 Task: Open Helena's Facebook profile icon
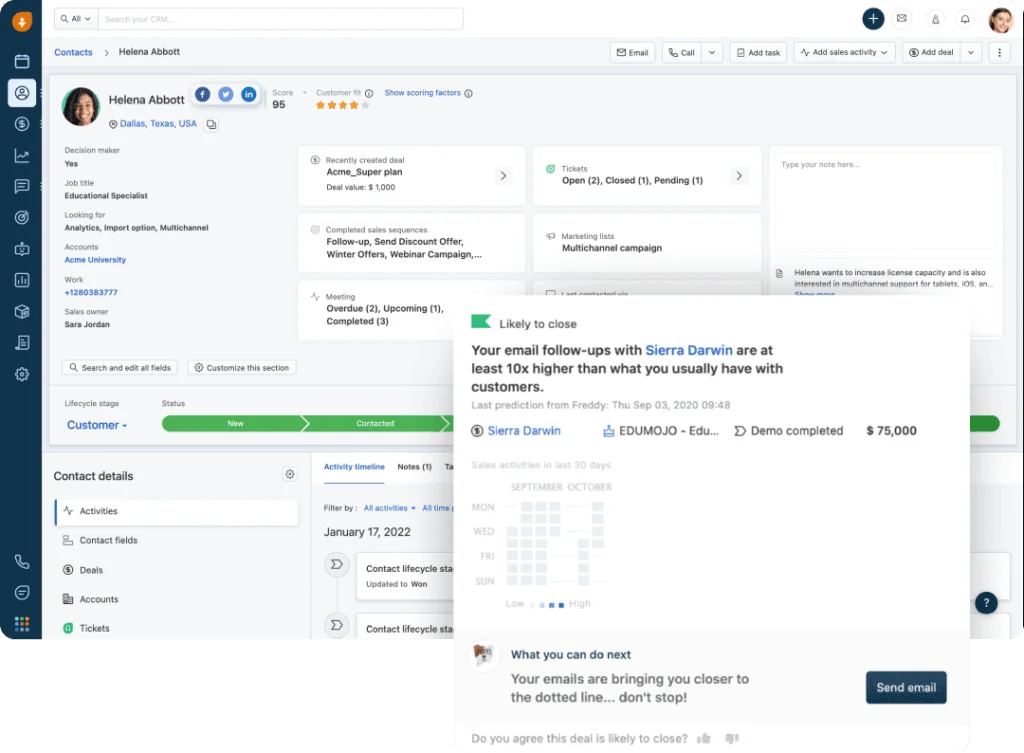pos(203,95)
